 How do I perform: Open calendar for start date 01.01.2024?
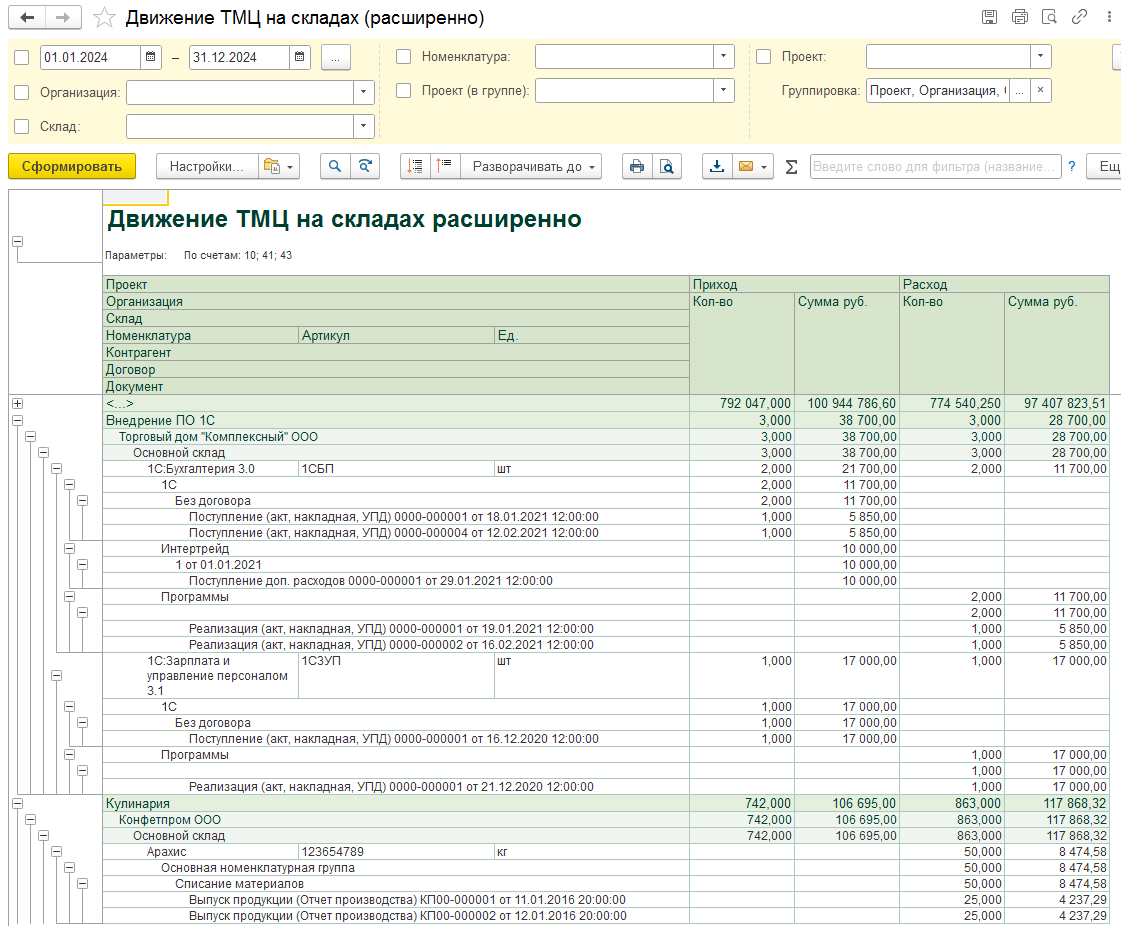[150, 56]
